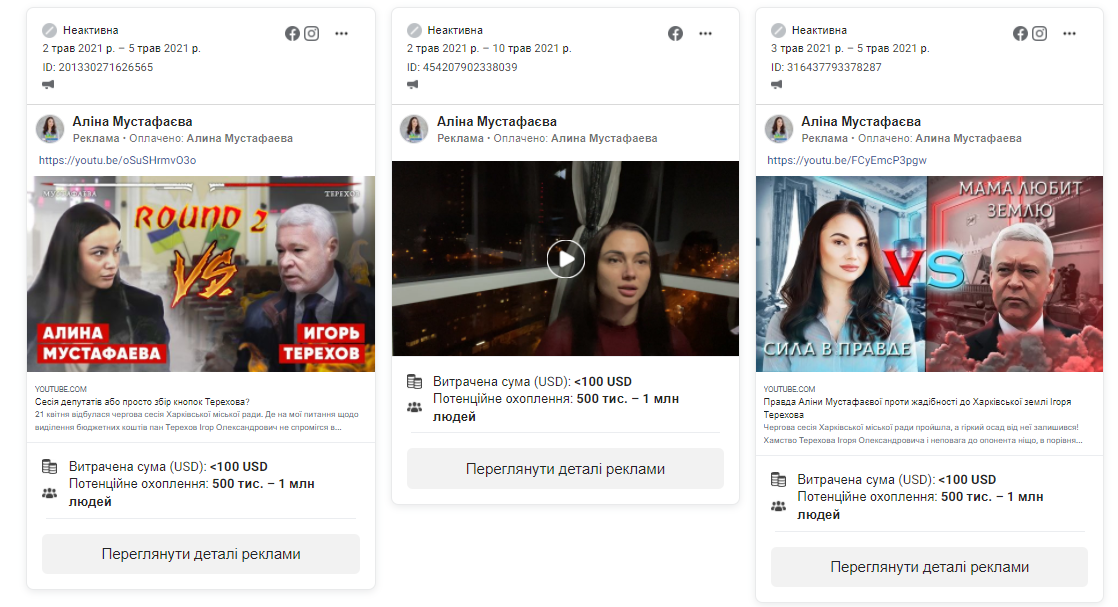Open three-dot options menu on first ad
Image resolution: width=1118 pixels, height=607 pixels.
coord(342,33)
